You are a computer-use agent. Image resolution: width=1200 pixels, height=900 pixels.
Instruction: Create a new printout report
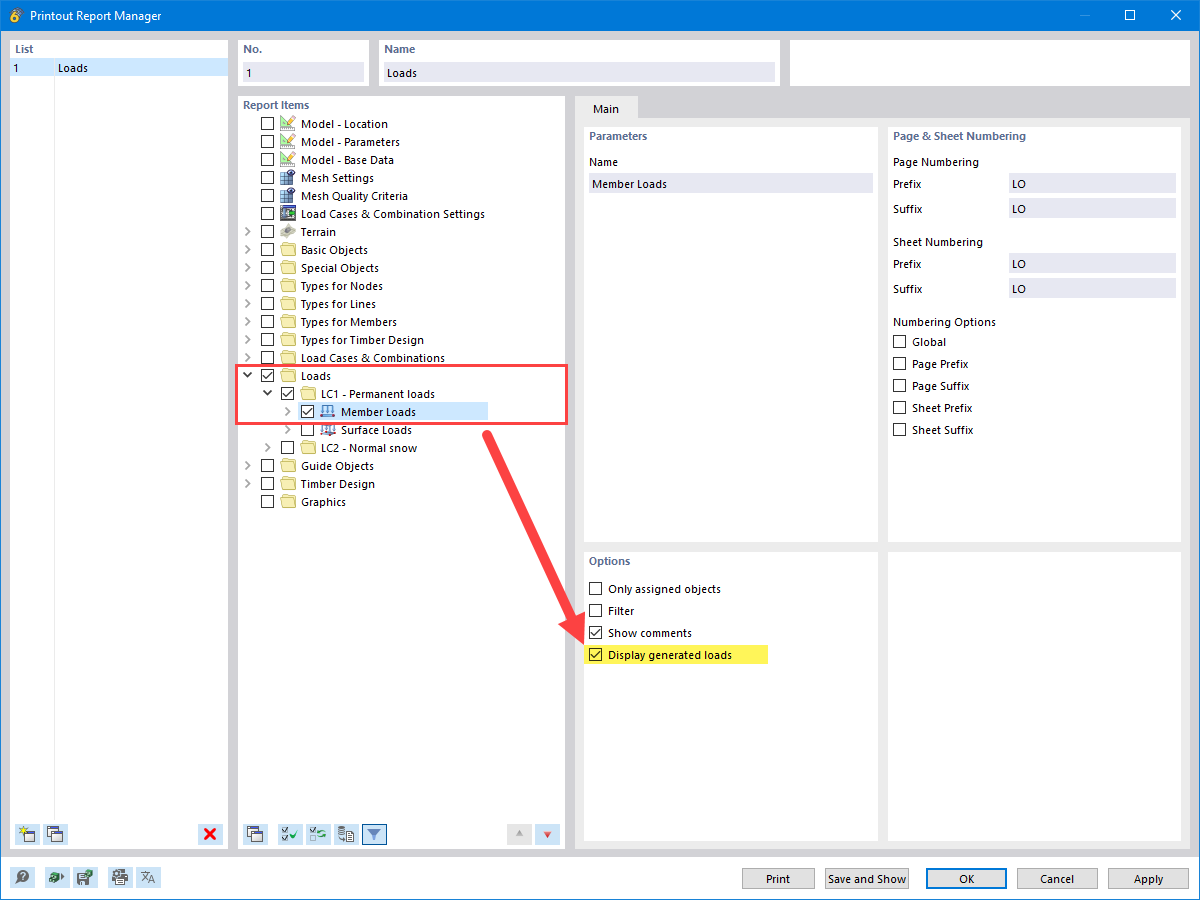tap(27, 834)
